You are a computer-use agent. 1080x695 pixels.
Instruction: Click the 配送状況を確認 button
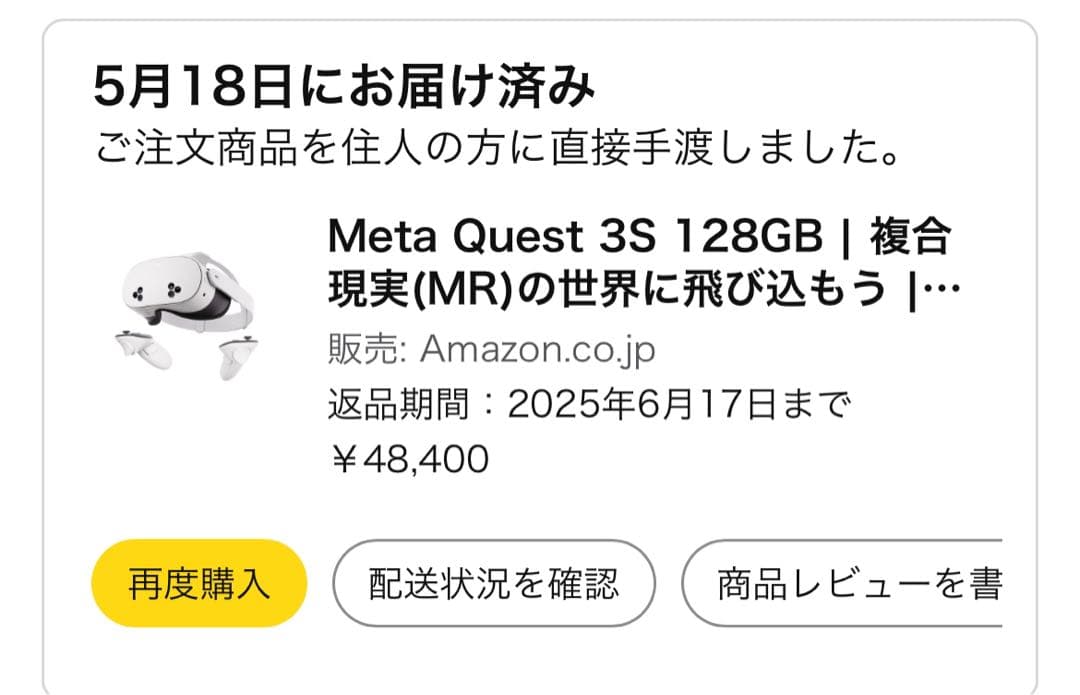pos(496,581)
